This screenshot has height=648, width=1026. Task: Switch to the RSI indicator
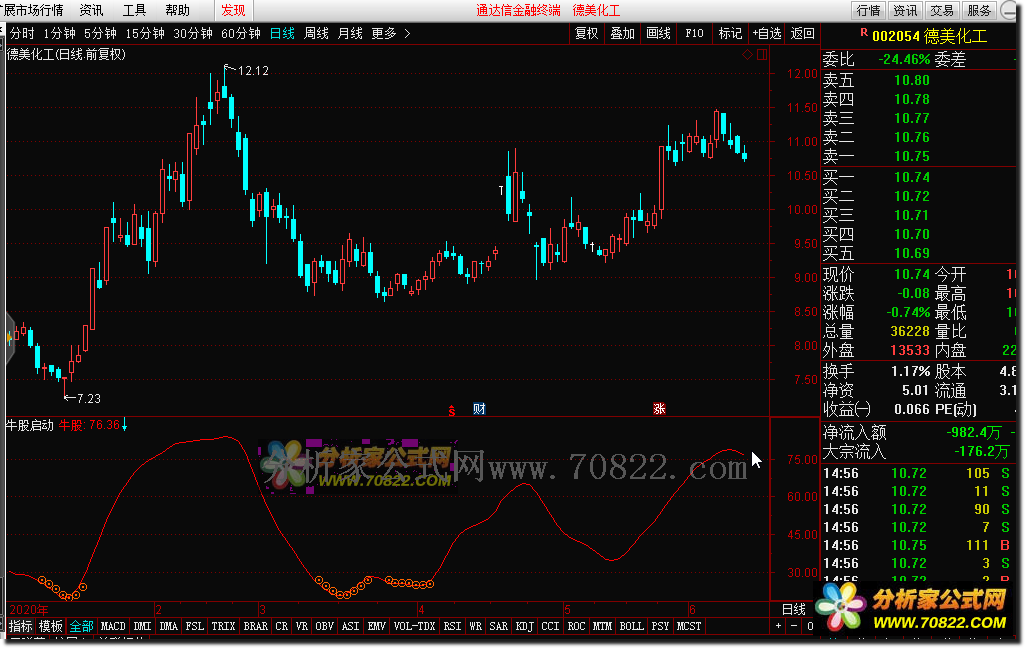point(452,626)
